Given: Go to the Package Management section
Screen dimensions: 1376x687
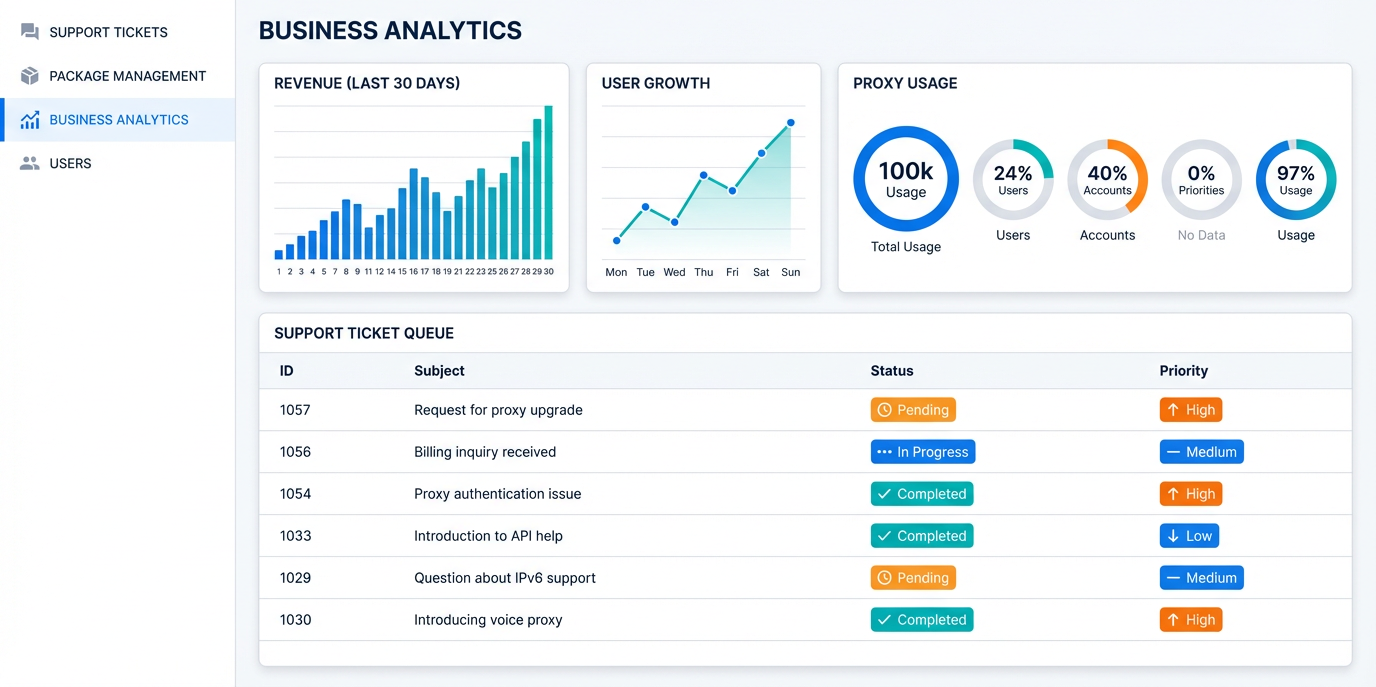Looking at the screenshot, I should (118, 76).
